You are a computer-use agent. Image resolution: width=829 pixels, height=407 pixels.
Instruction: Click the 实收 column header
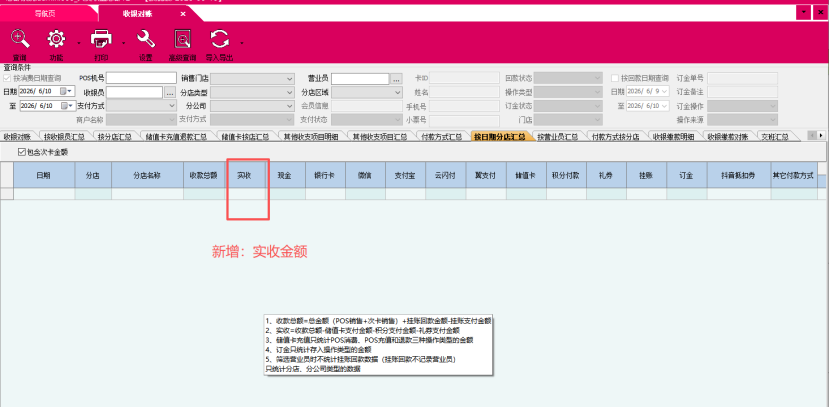point(245,174)
